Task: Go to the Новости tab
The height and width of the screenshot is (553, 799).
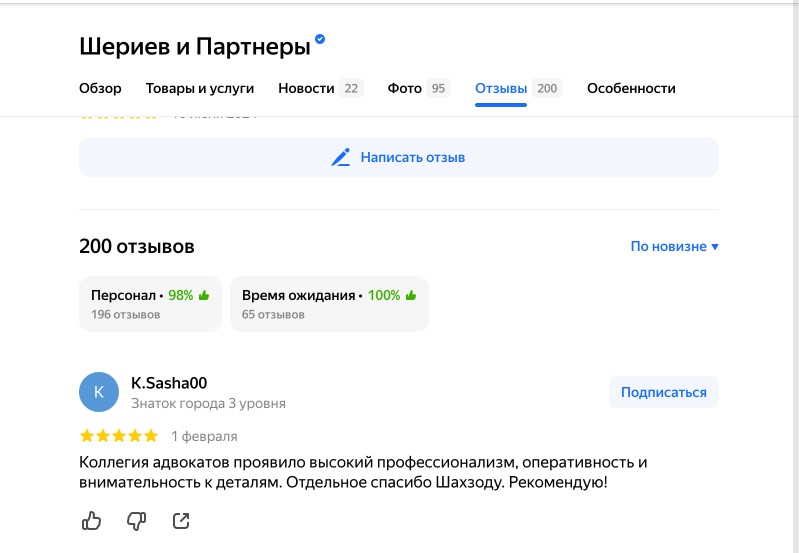Action: click(321, 88)
